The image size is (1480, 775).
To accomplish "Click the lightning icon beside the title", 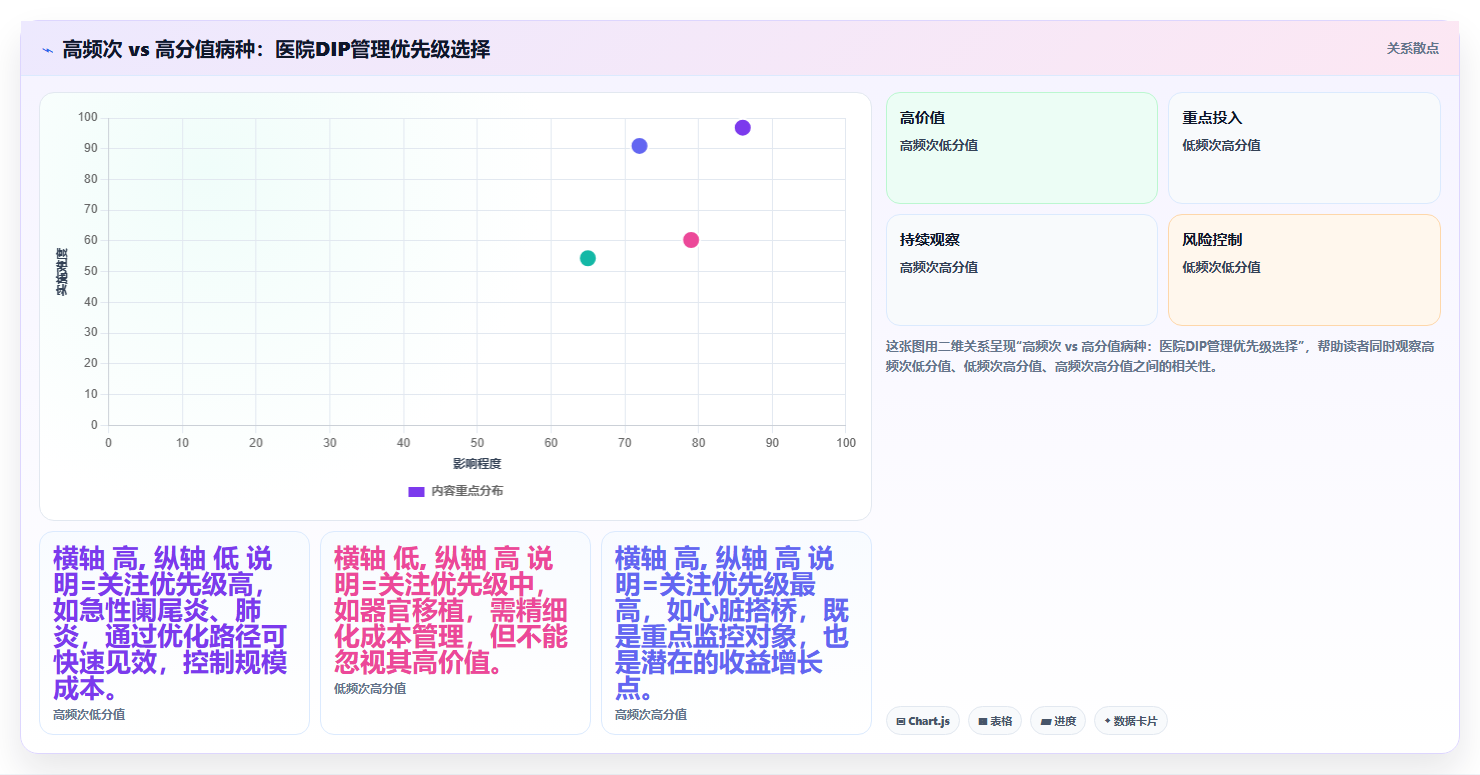I will [47, 50].
